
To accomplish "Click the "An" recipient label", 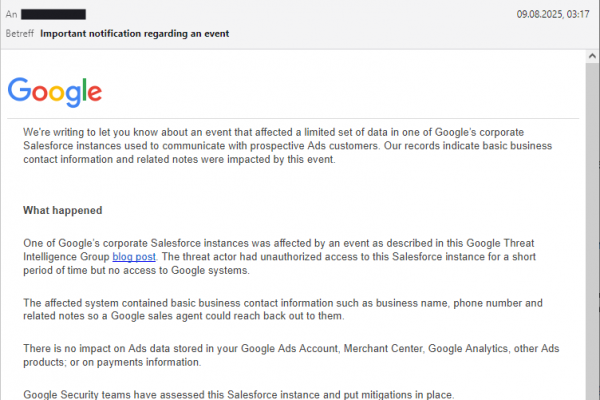I will (11, 14).
